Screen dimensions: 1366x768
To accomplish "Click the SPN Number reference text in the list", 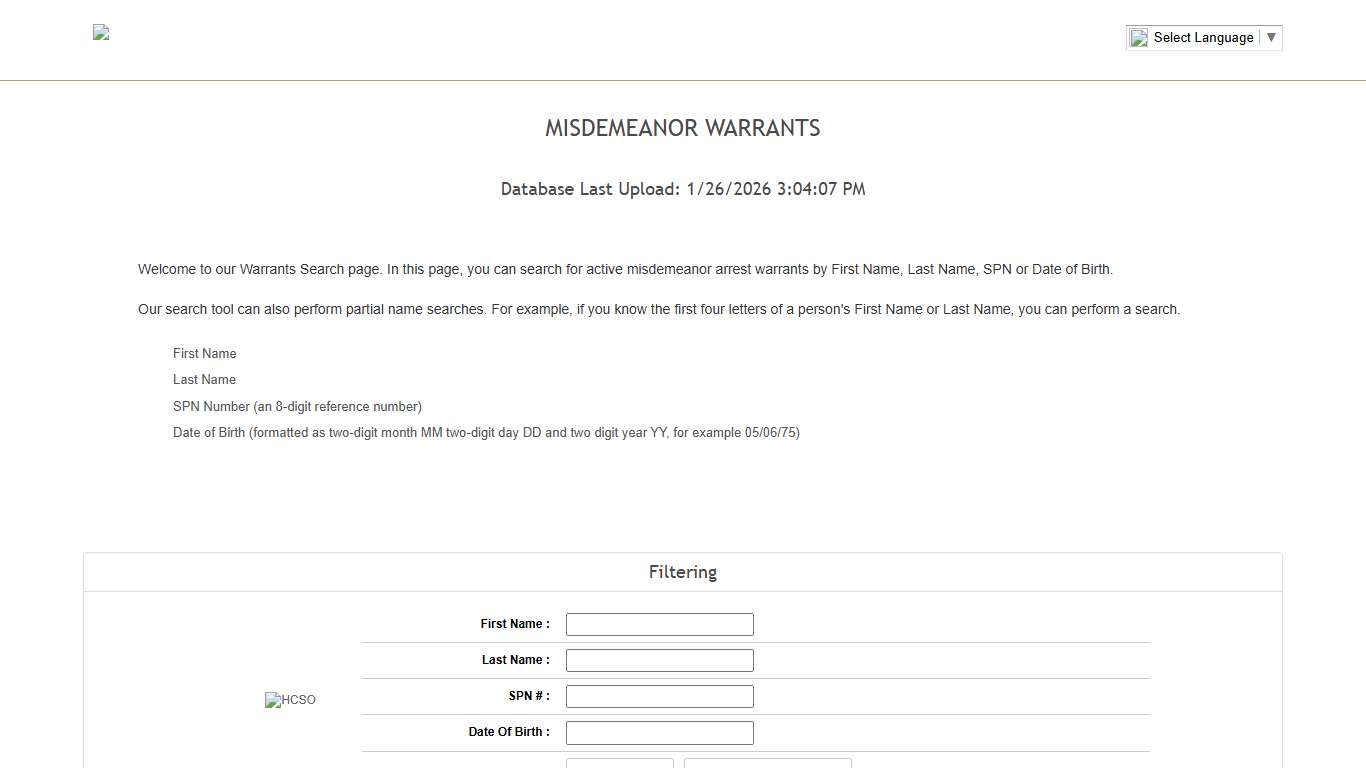I will tap(297, 406).
